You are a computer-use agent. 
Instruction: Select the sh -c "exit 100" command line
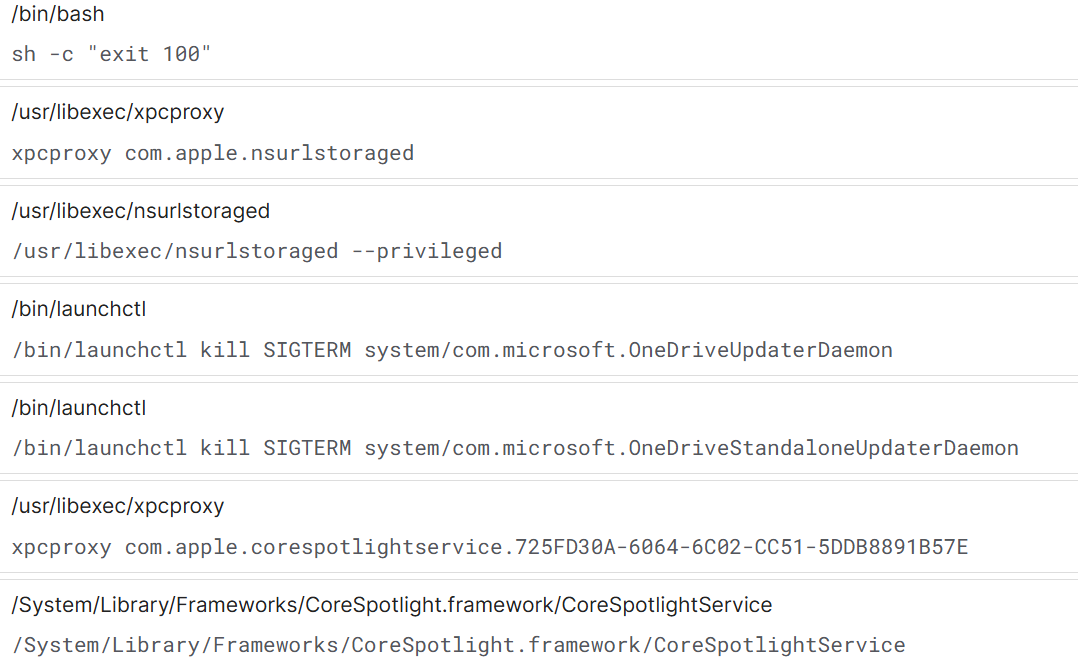click(112, 54)
